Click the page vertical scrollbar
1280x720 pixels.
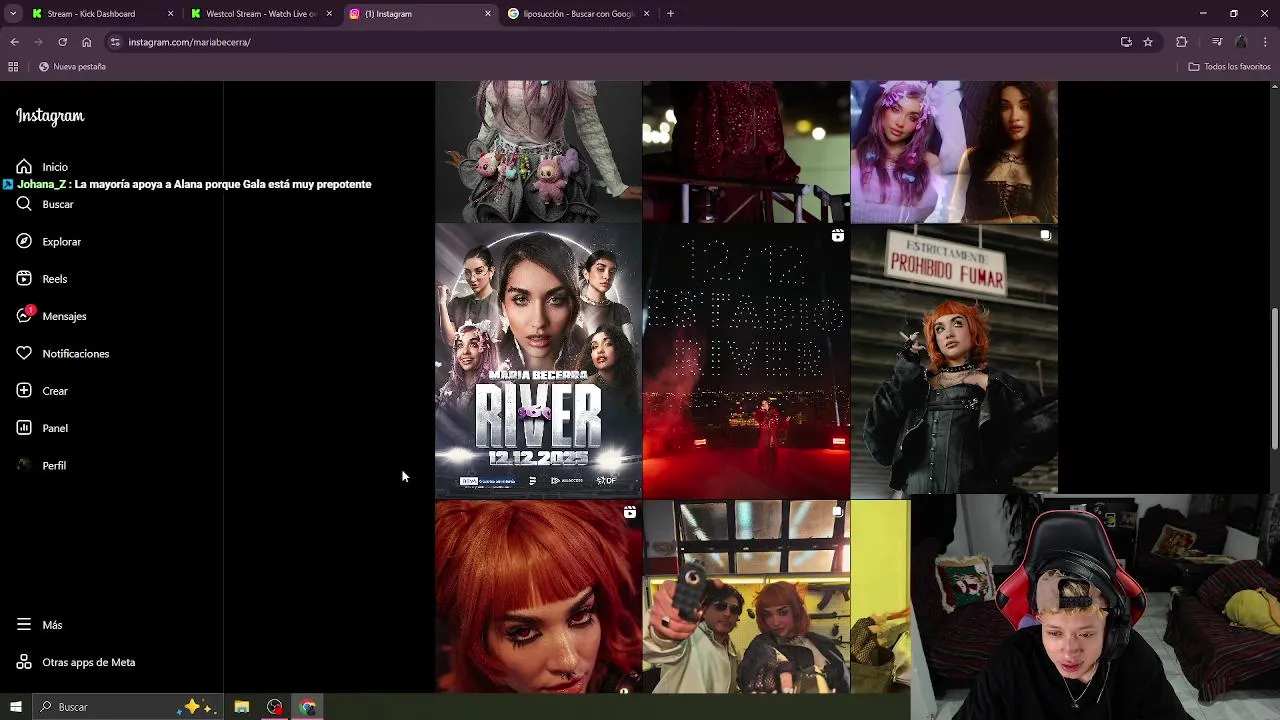1274,379
